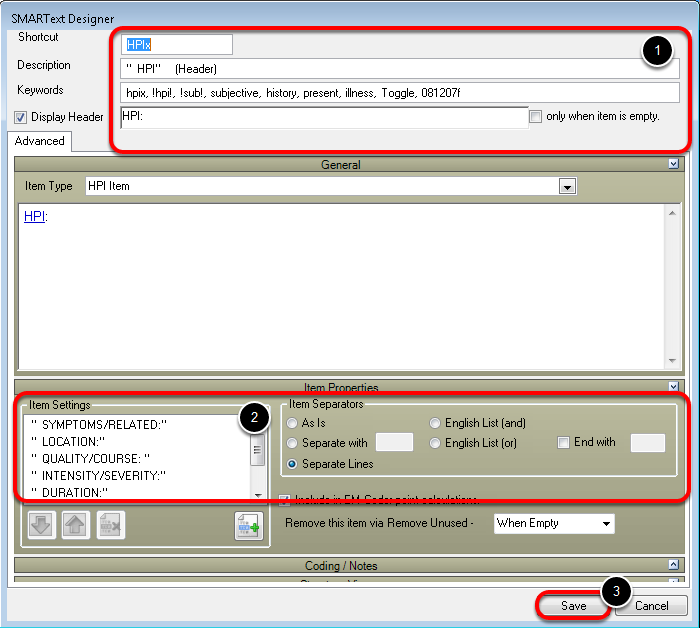Click the Separate with text box
700x628 pixels.
394,442
